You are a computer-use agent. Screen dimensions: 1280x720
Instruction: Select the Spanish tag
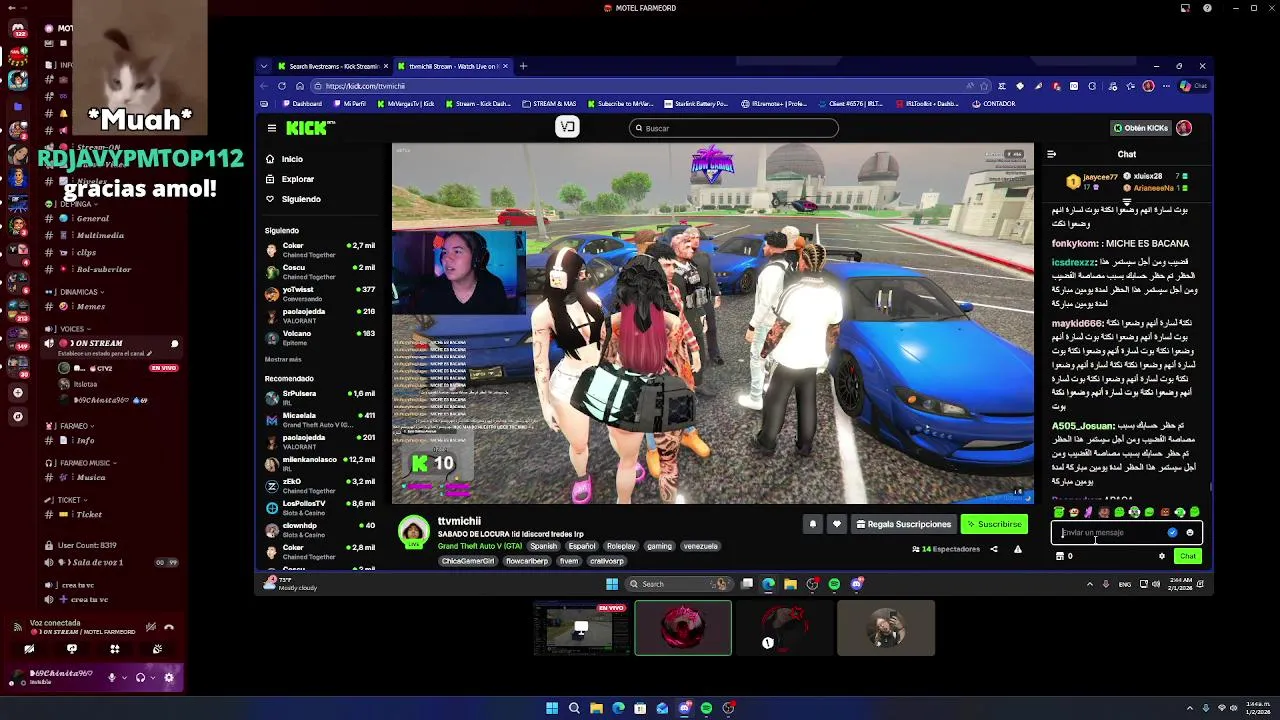(x=543, y=546)
